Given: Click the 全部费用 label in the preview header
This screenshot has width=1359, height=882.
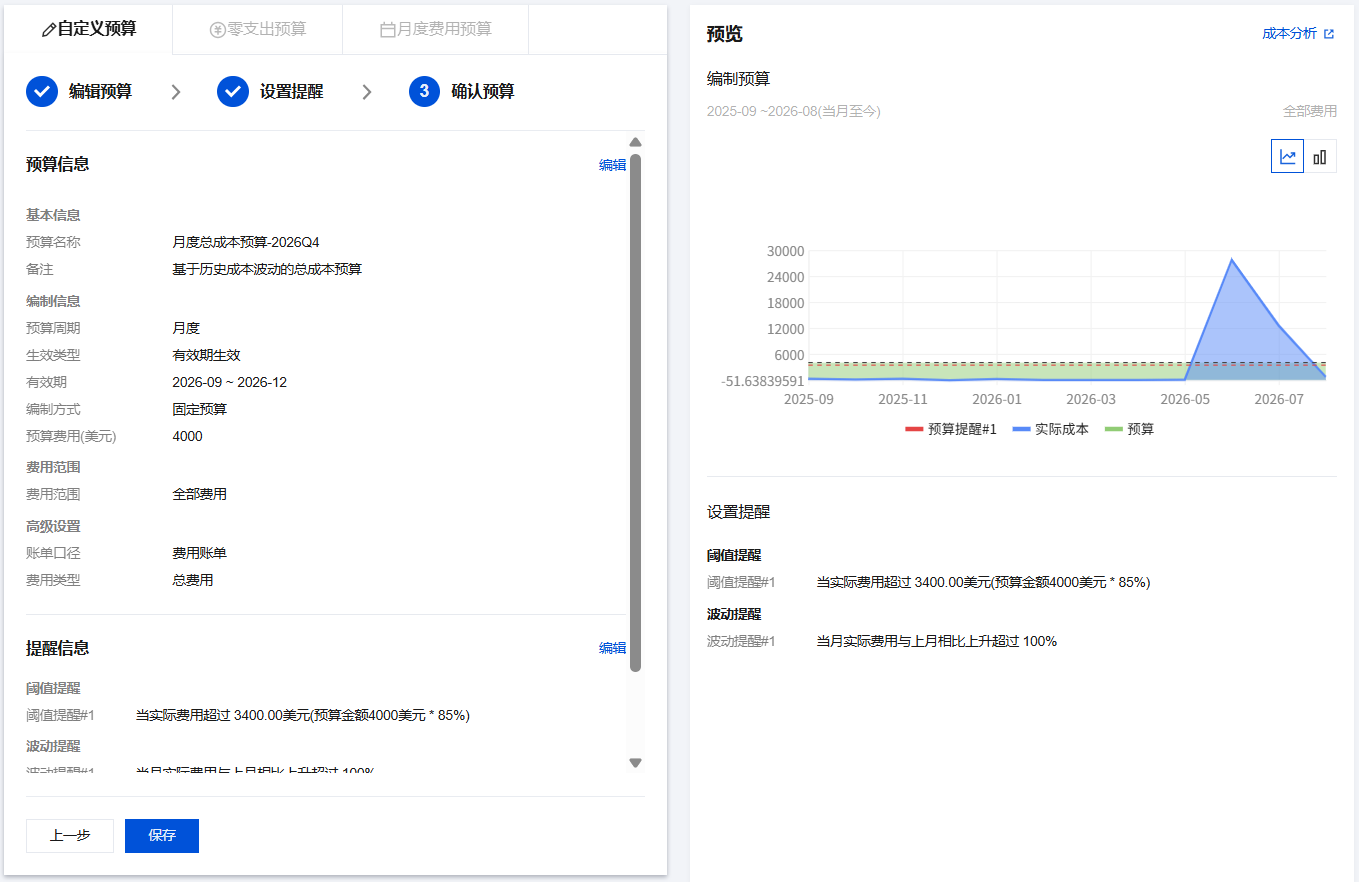Looking at the screenshot, I should click(x=1310, y=111).
